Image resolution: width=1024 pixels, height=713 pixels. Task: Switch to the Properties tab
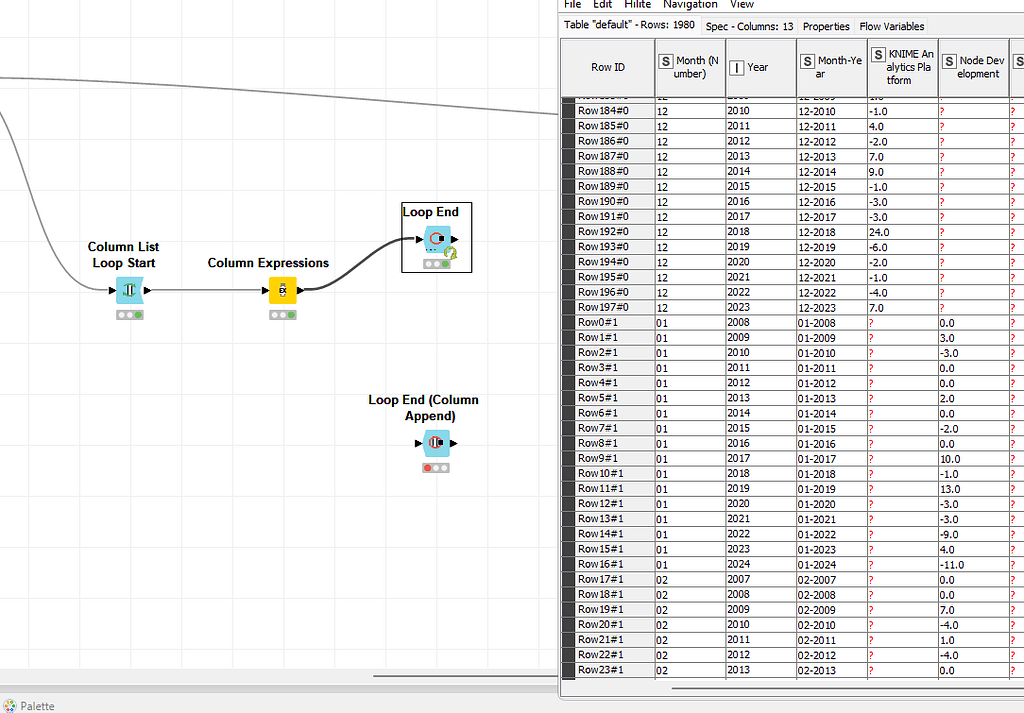coord(826,26)
